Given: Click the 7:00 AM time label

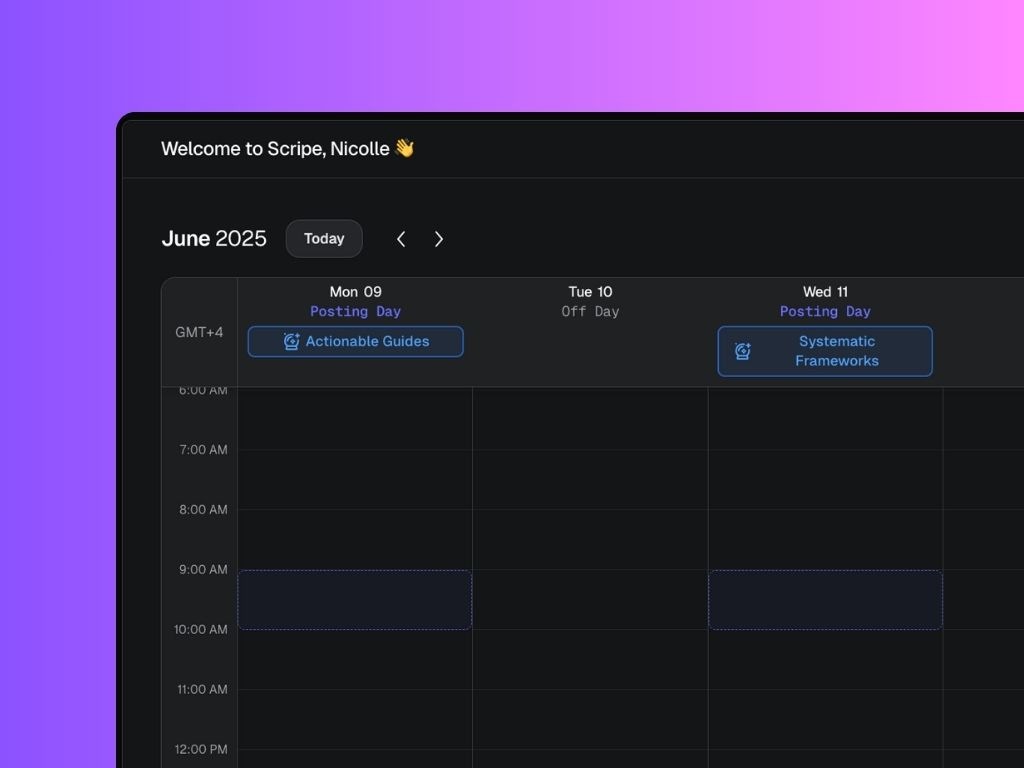Looking at the screenshot, I should (203, 449).
